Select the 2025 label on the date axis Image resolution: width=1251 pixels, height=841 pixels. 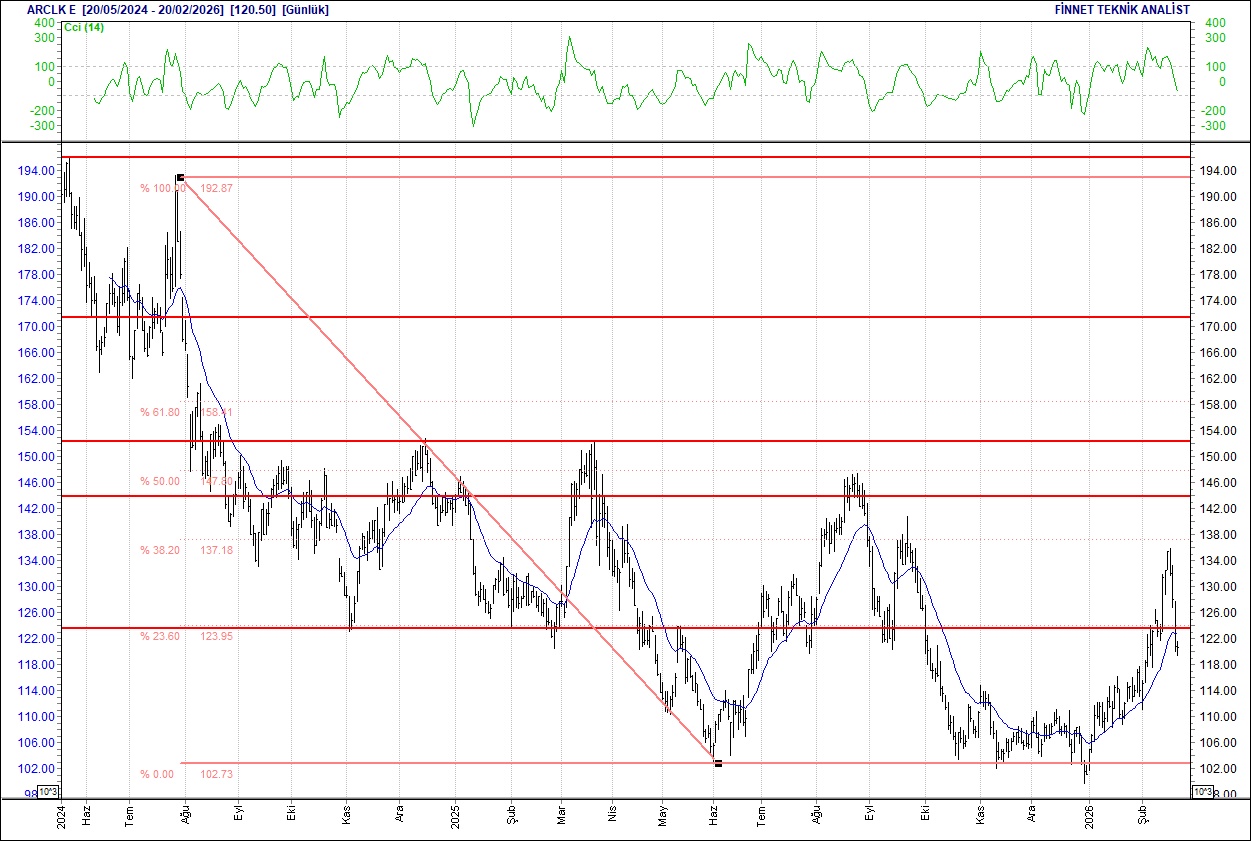[456, 816]
